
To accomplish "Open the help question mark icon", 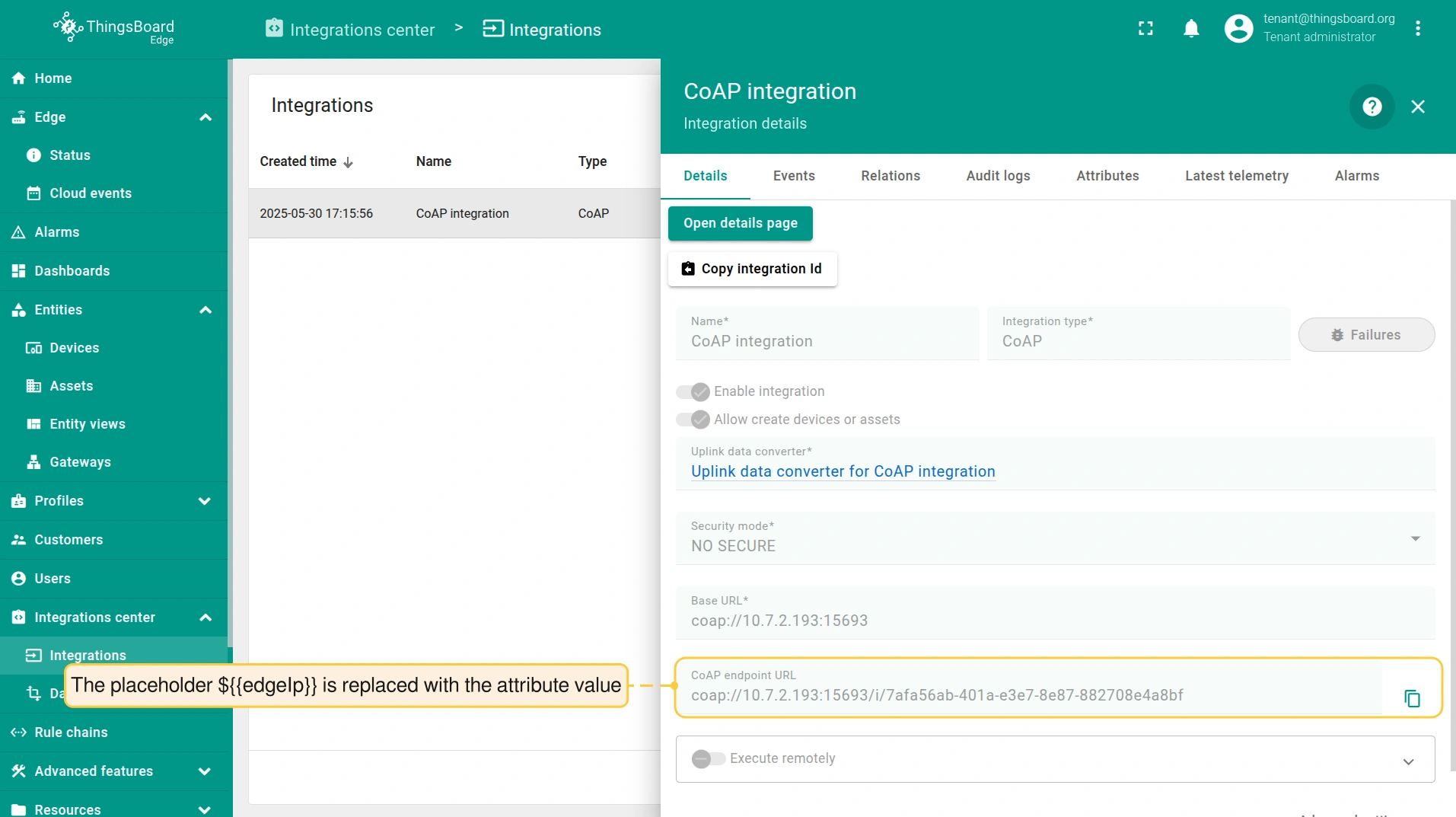I will coord(1372,107).
